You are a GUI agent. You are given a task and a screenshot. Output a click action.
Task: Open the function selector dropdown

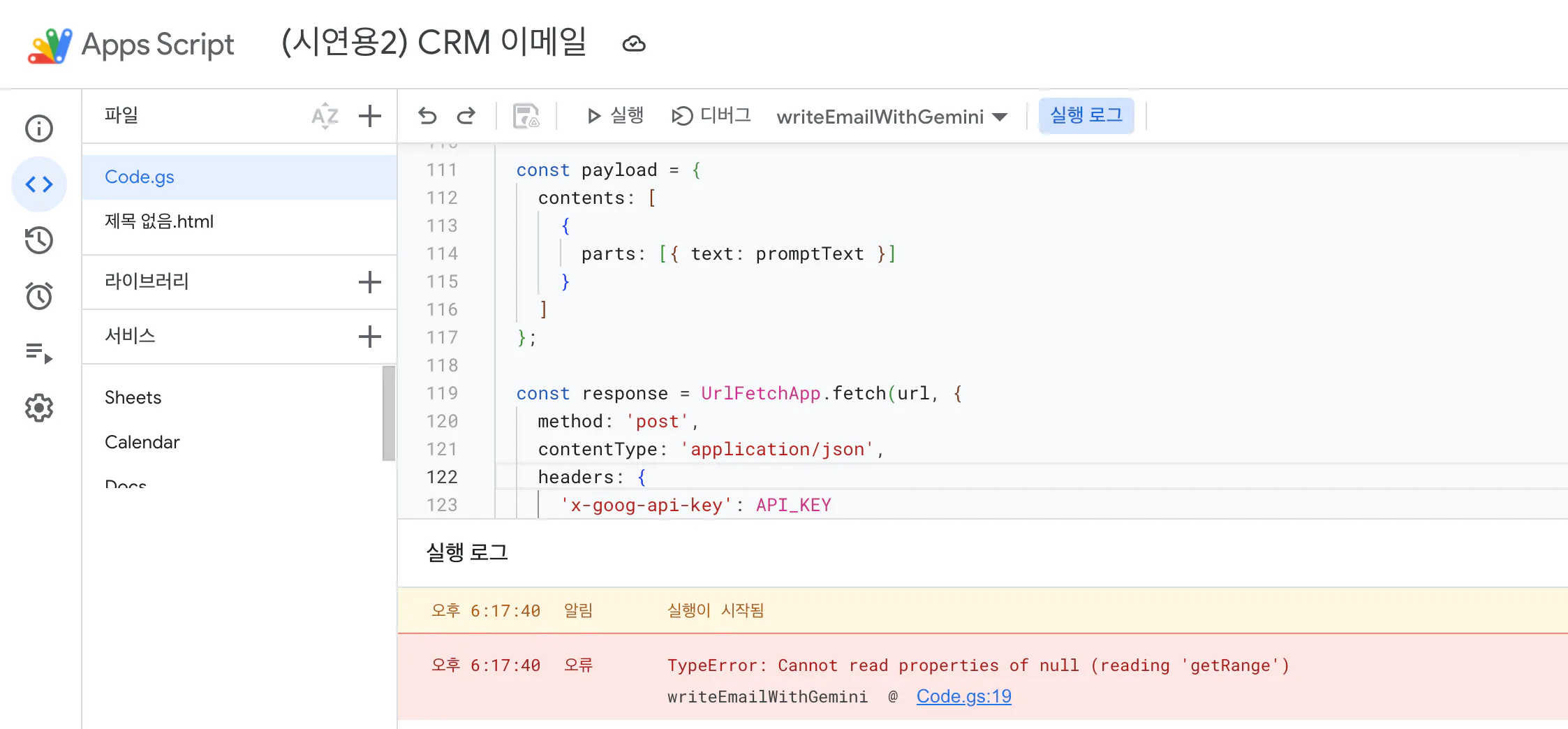click(x=1001, y=117)
